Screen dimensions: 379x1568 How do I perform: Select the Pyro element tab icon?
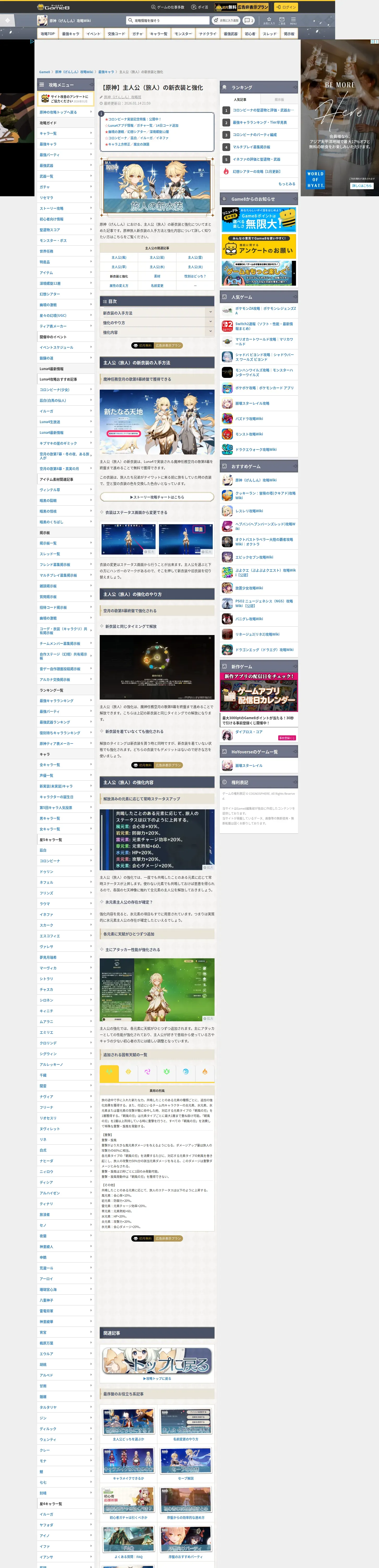(204, 1072)
